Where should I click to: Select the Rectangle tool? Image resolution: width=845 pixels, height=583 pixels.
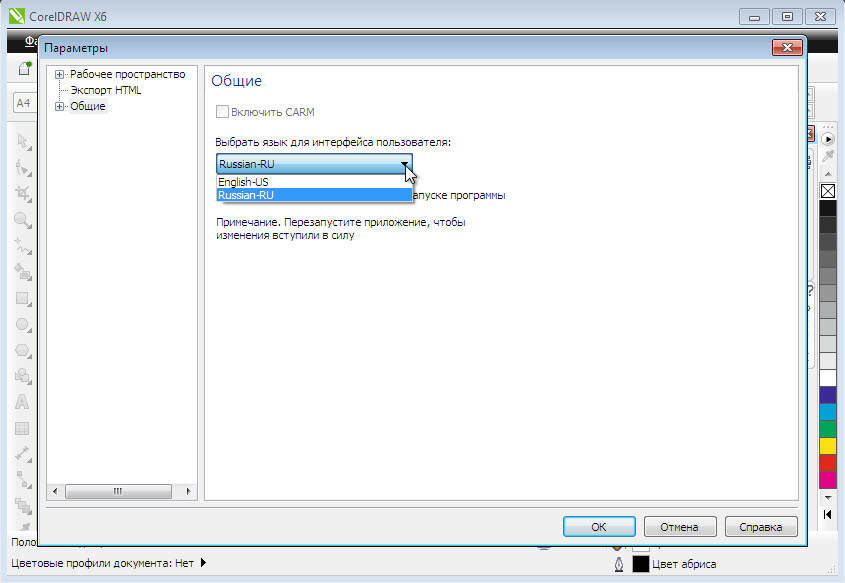tap(21, 298)
